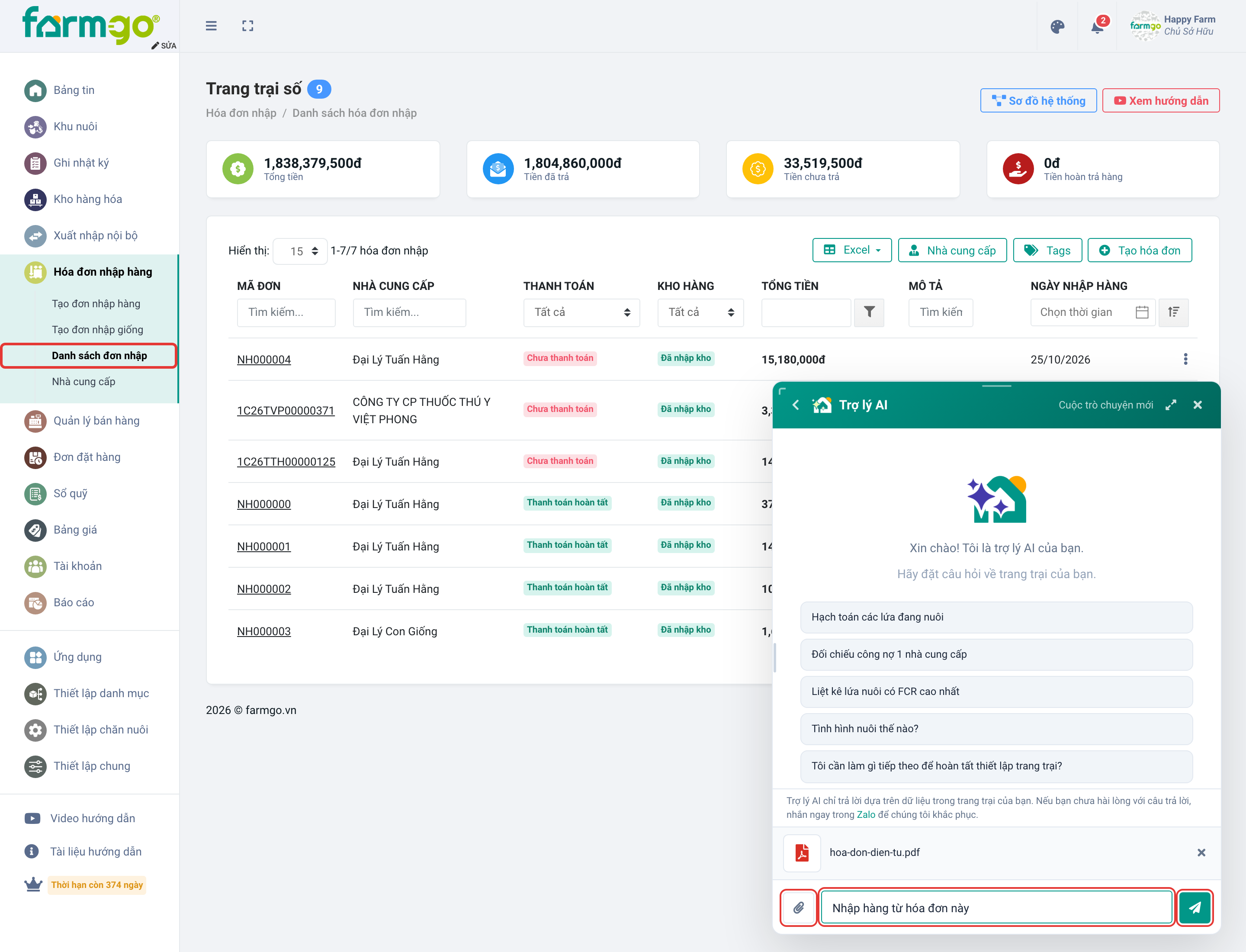Open the Thanh toán filter dropdown
This screenshot has height=952, width=1246.
click(x=581, y=312)
